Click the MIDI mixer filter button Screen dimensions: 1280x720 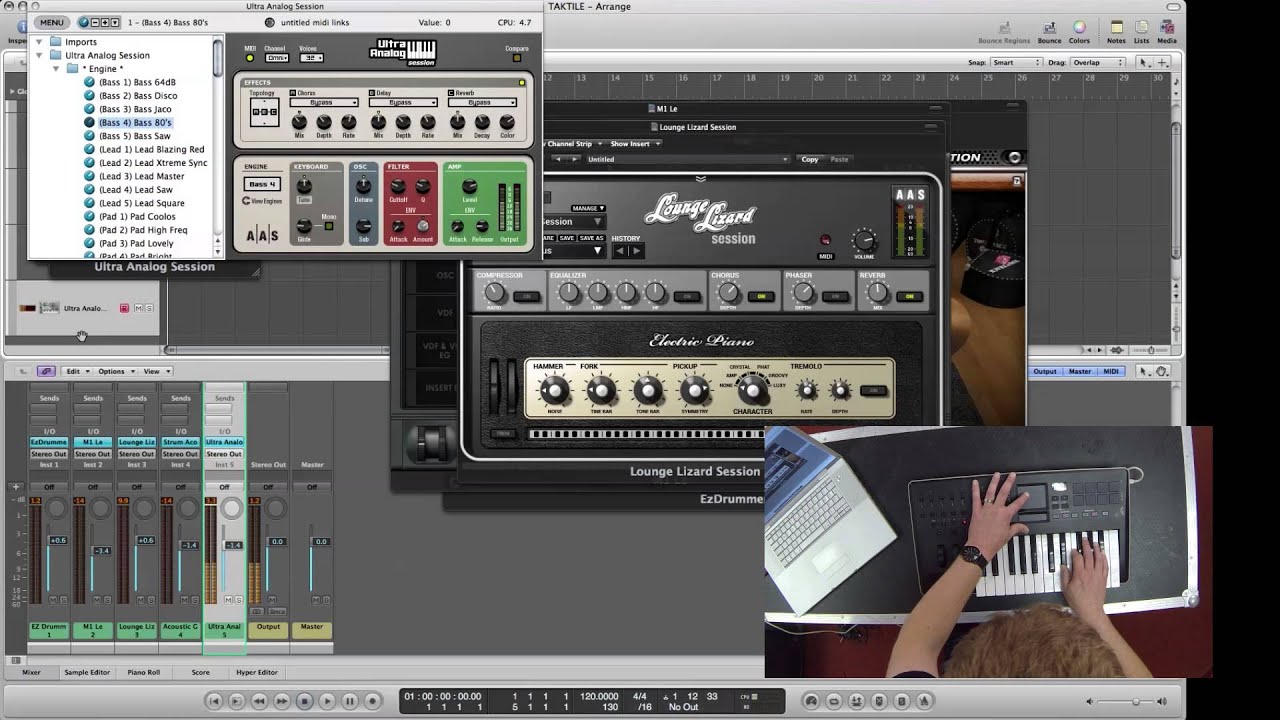pos(1111,372)
